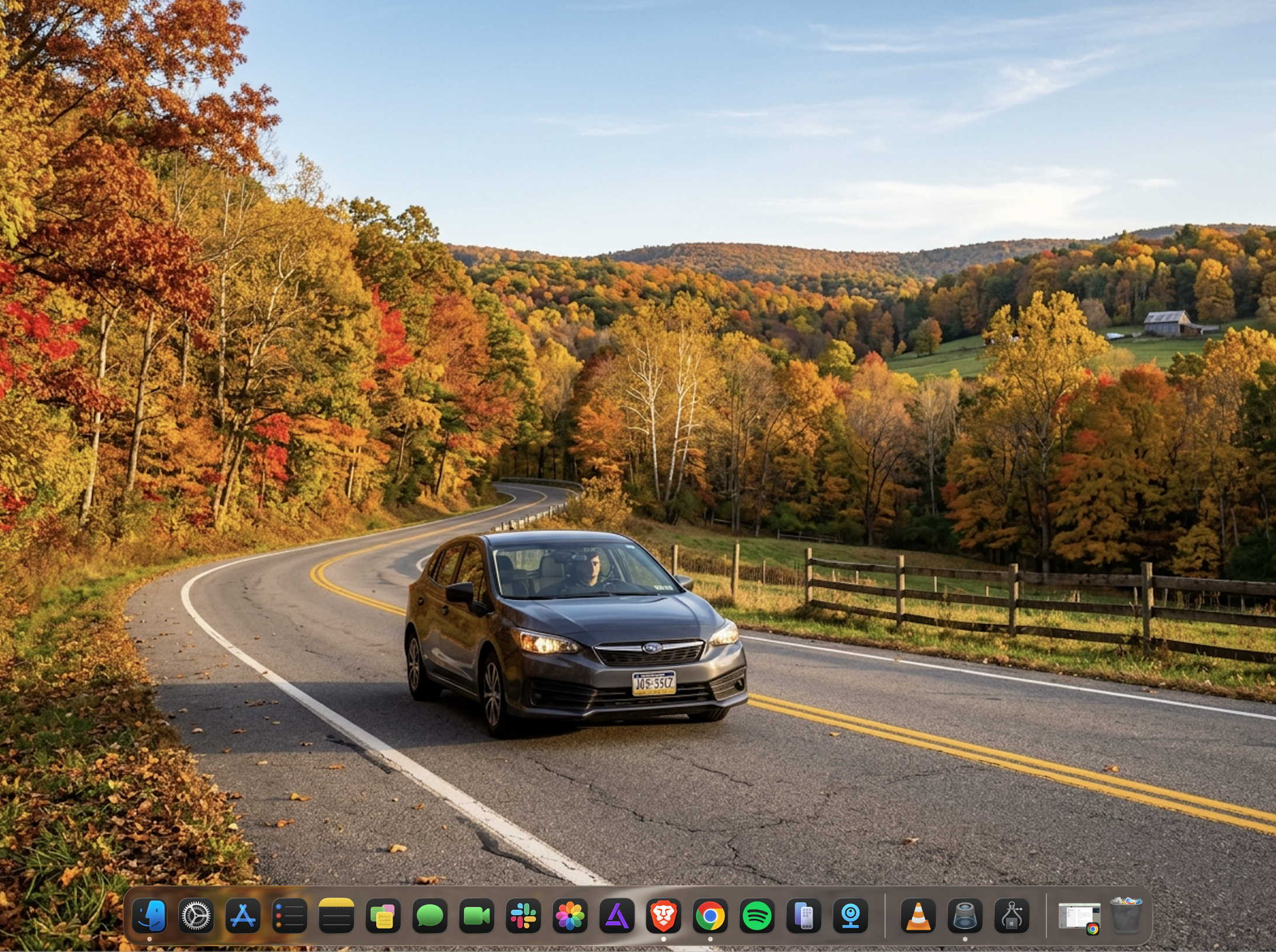
Task: Restore the minimized Chrome window
Action: tap(1079, 917)
